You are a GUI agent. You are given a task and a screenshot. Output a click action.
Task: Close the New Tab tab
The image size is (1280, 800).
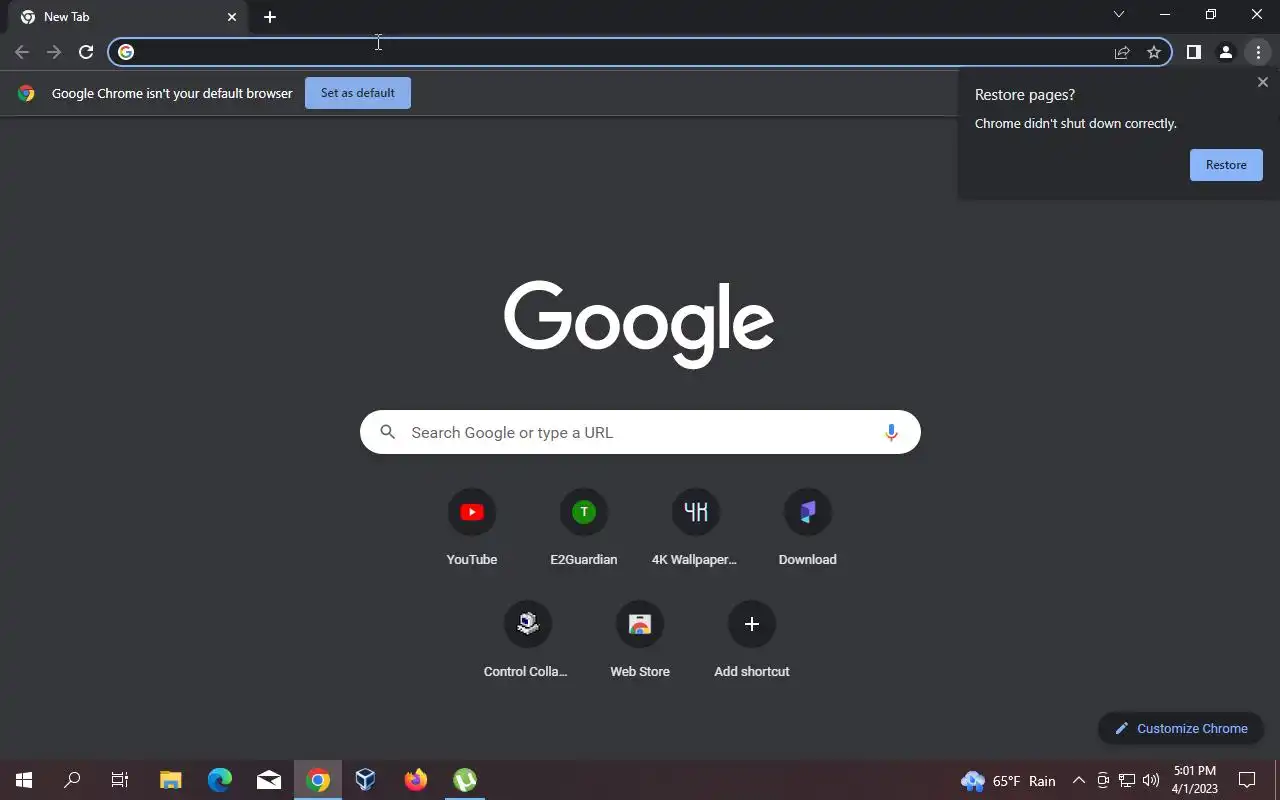pyautogui.click(x=232, y=17)
